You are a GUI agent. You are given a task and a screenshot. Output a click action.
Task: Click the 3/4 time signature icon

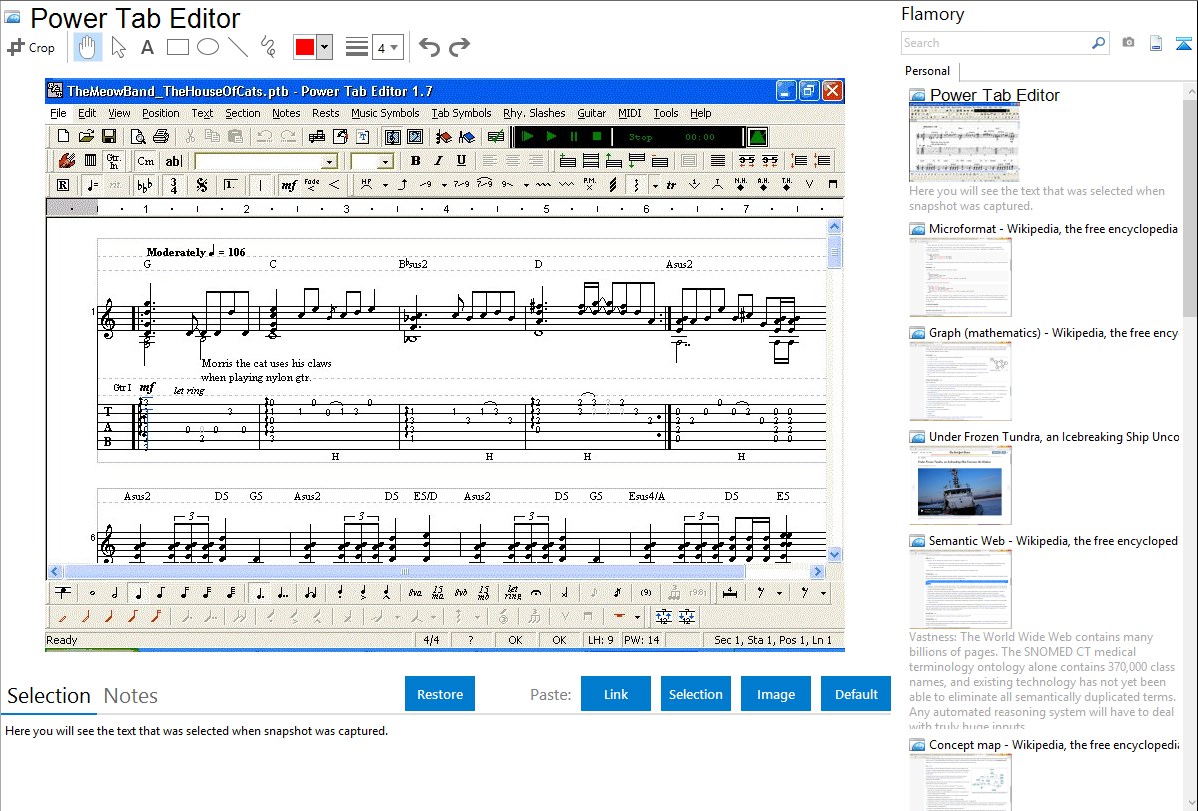click(173, 185)
